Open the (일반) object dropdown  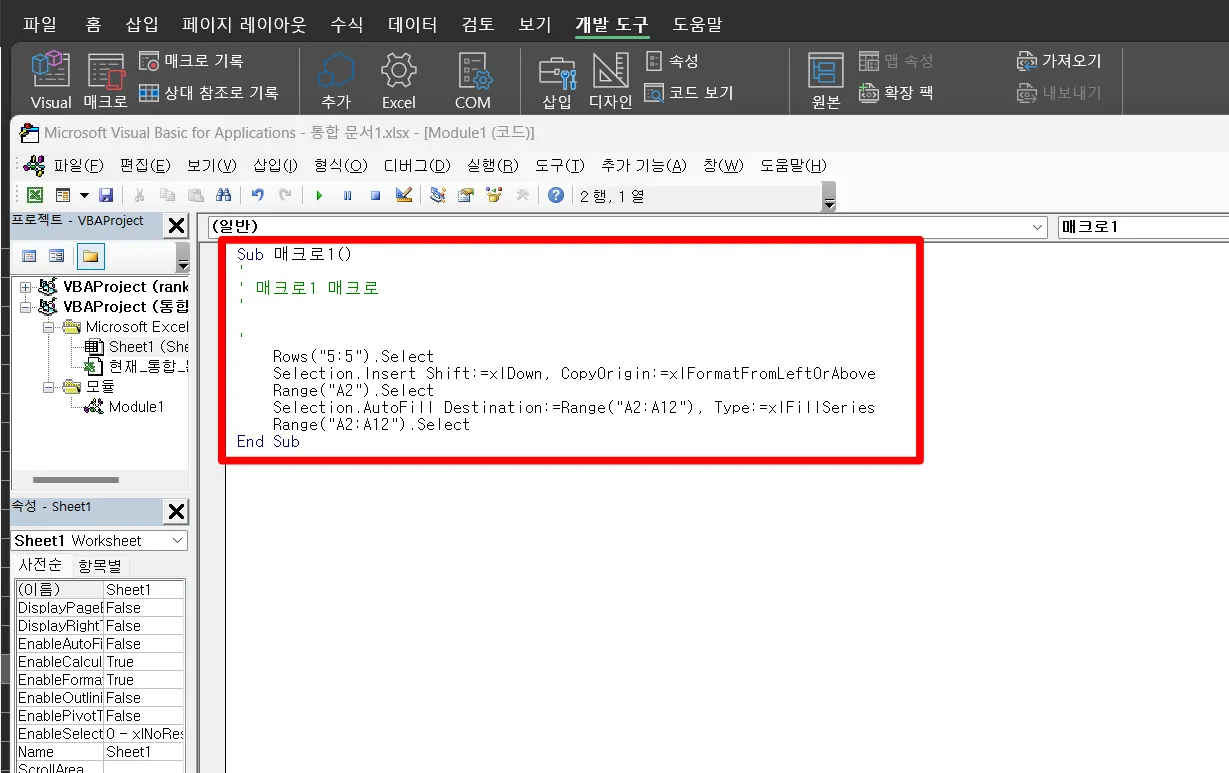(x=1038, y=227)
